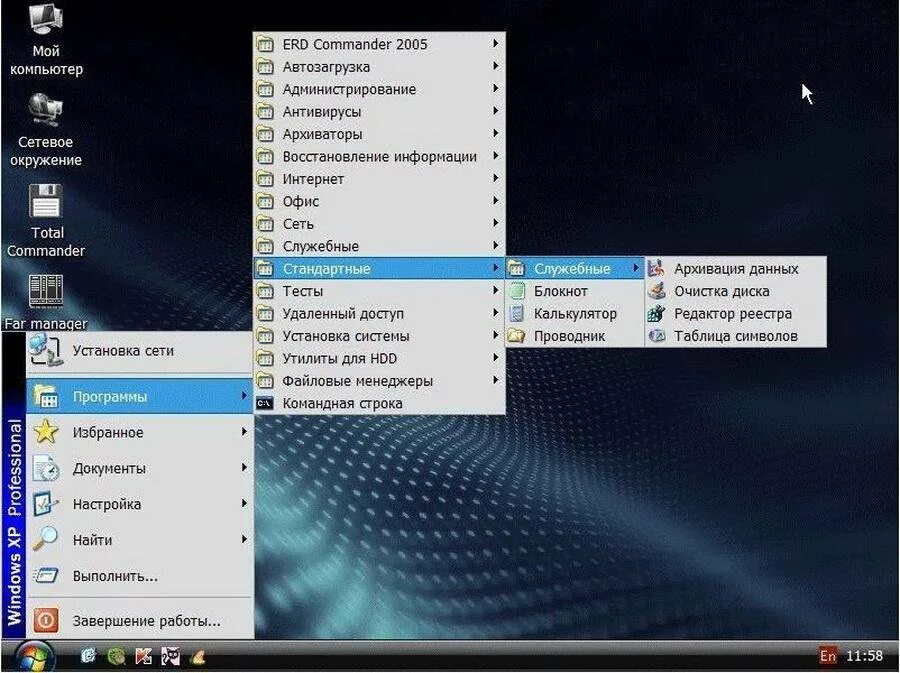
Task: Select the highlighted Стандартные menu entry
Action: coord(379,269)
